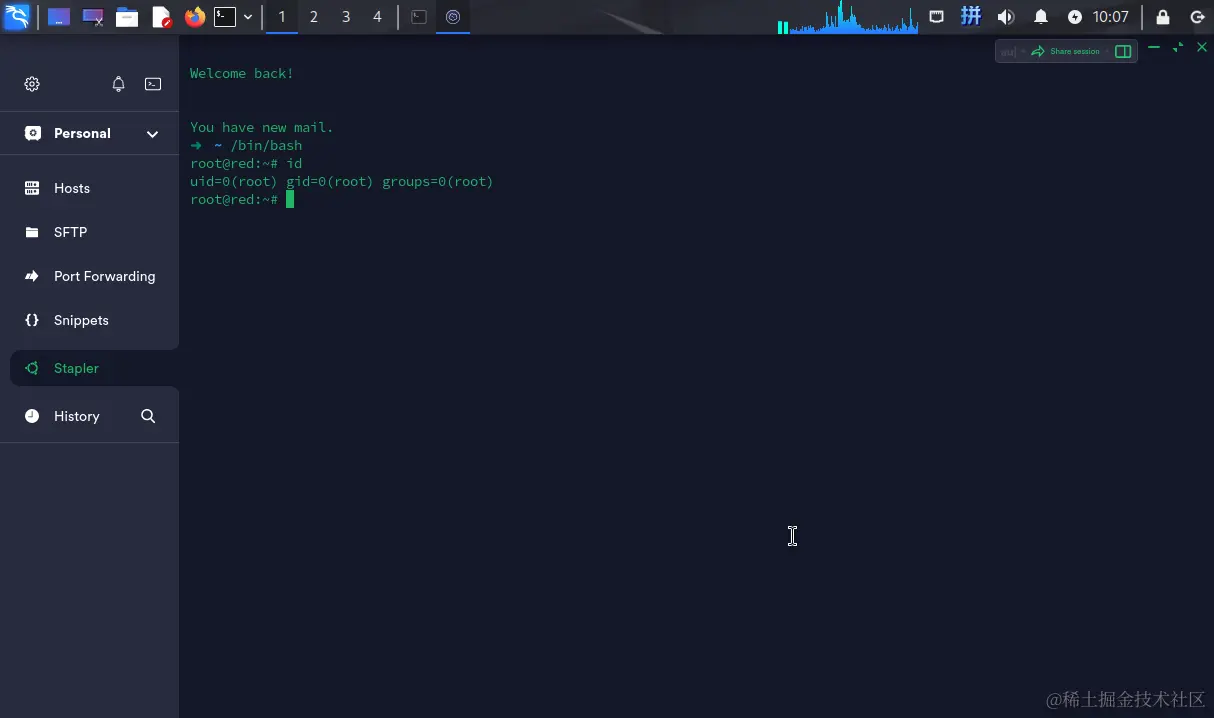Open the network connection tray icon

tap(937, 17)
